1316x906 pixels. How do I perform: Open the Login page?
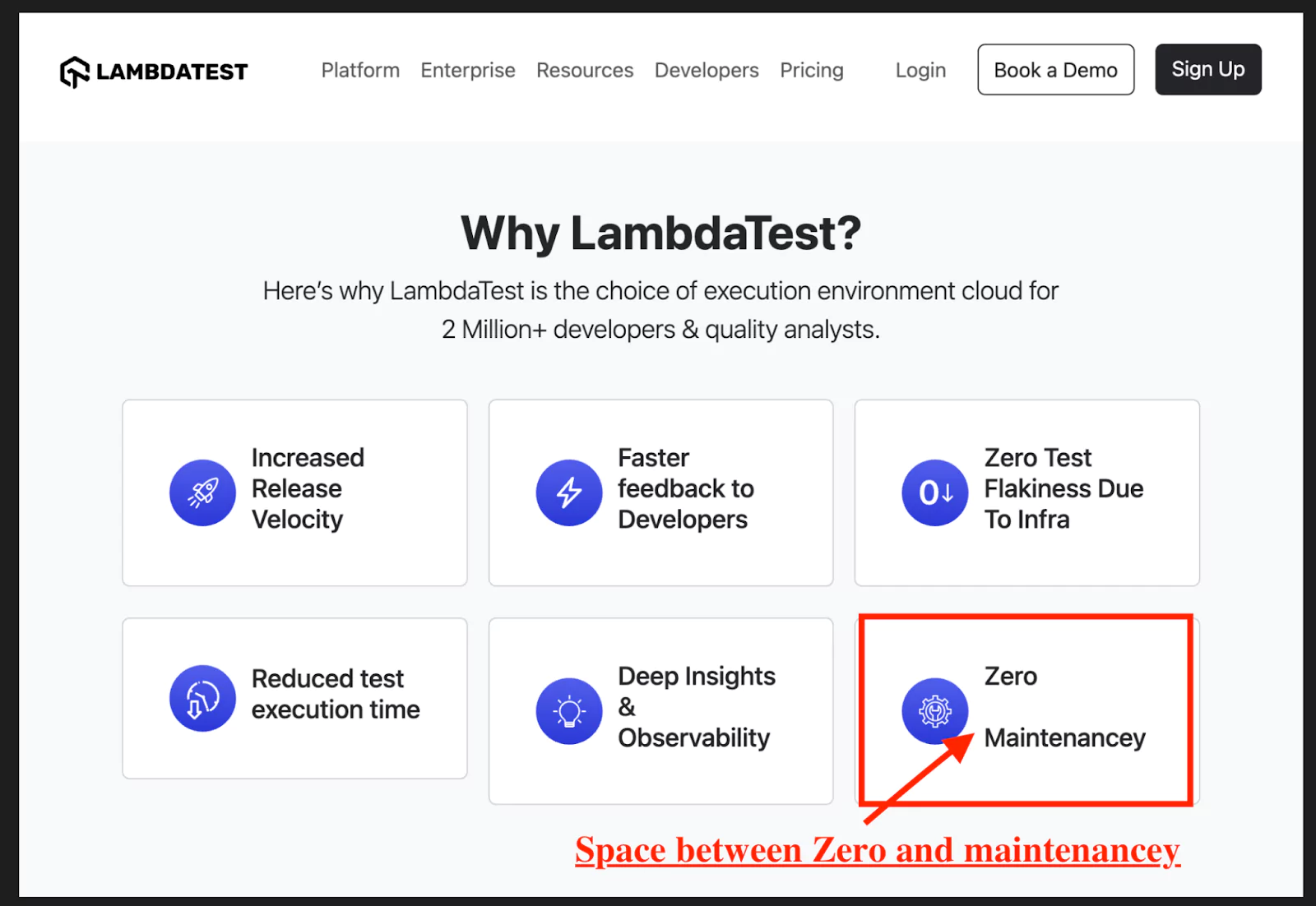(920, 71)
